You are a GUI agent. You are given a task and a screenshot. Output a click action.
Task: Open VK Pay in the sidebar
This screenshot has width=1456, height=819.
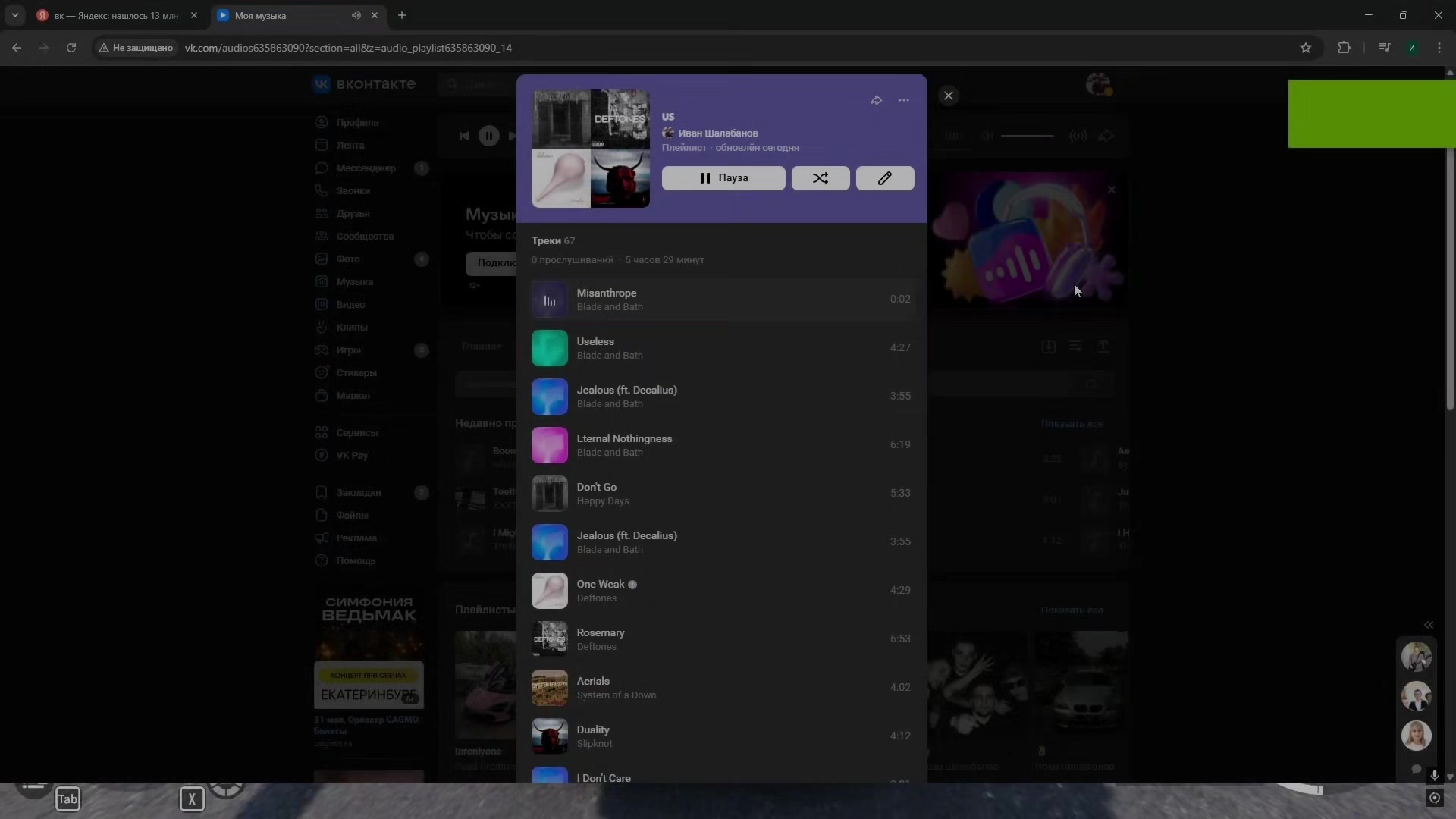[x=352, y=456]
